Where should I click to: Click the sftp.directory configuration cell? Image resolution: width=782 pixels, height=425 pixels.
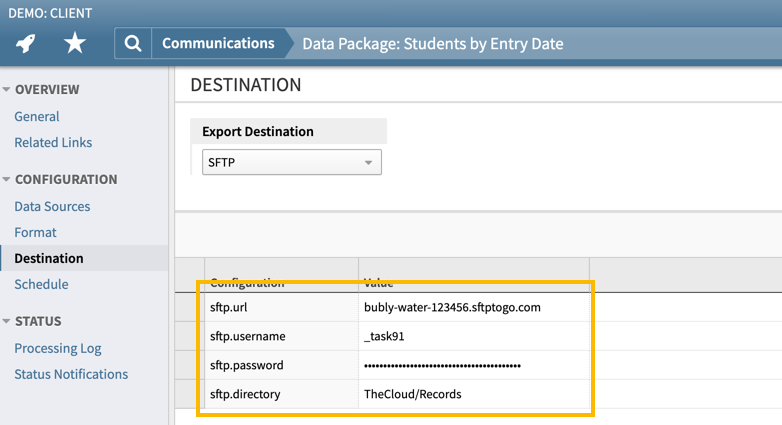(x=281, y=394)
